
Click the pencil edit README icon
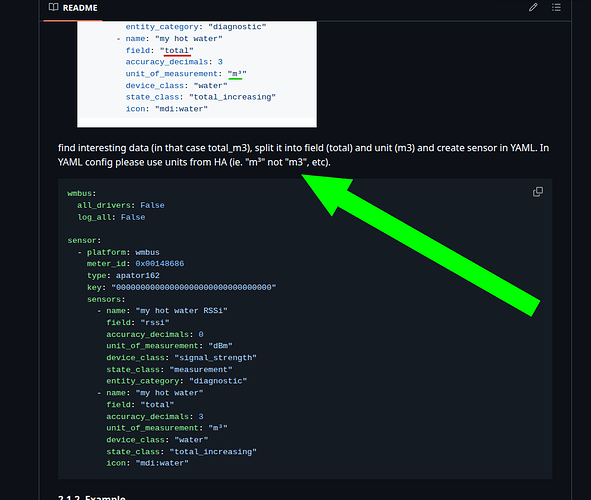click(x=533, y=8)
